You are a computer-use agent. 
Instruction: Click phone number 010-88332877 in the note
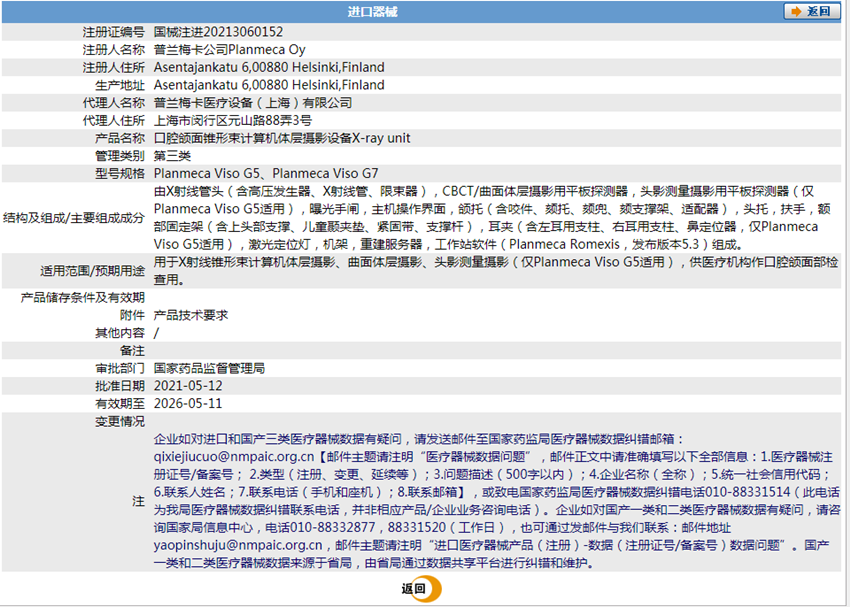[x=332, y=527]
